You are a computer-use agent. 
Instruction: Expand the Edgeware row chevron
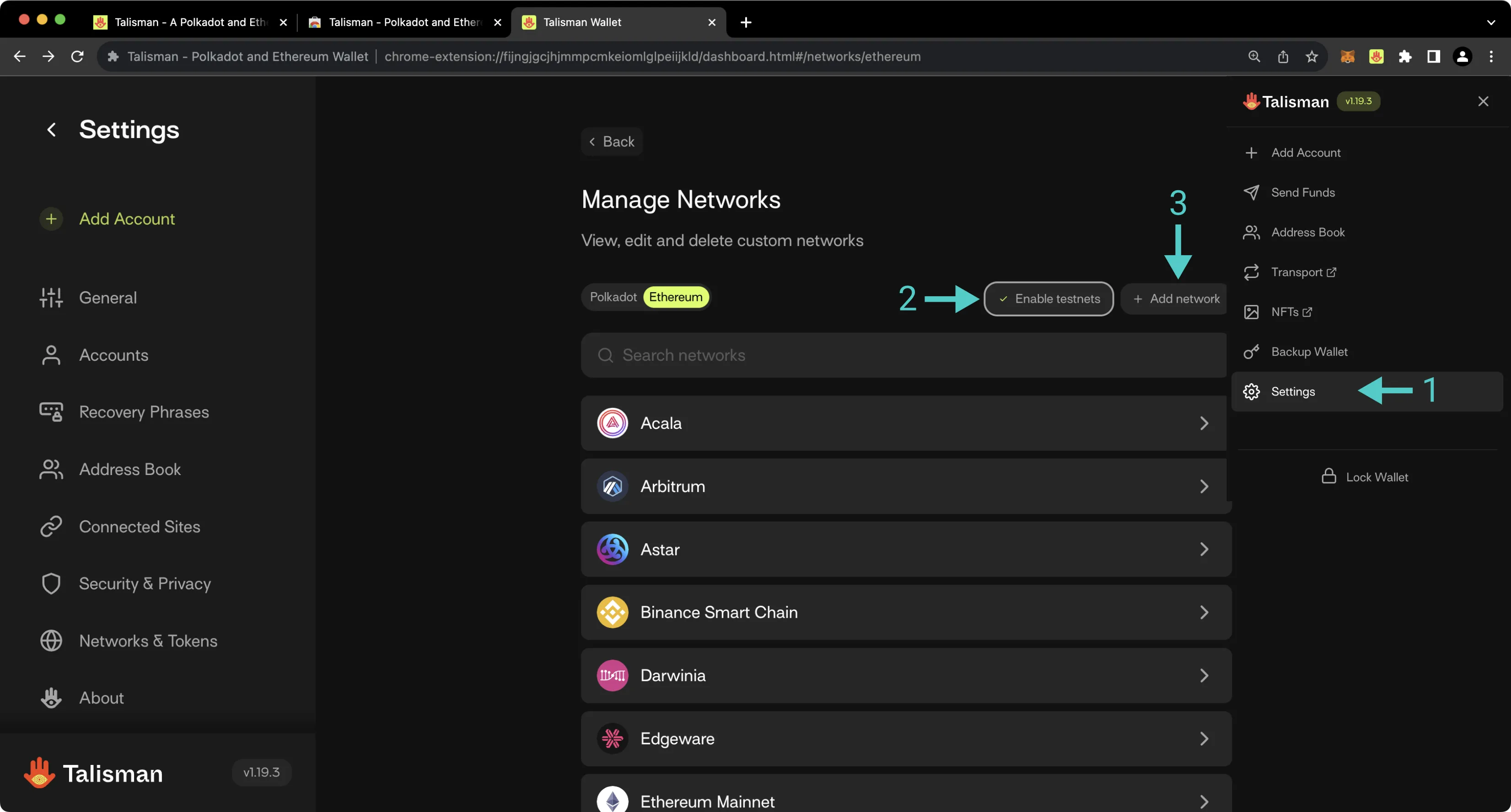click(x=1204, y=739)
